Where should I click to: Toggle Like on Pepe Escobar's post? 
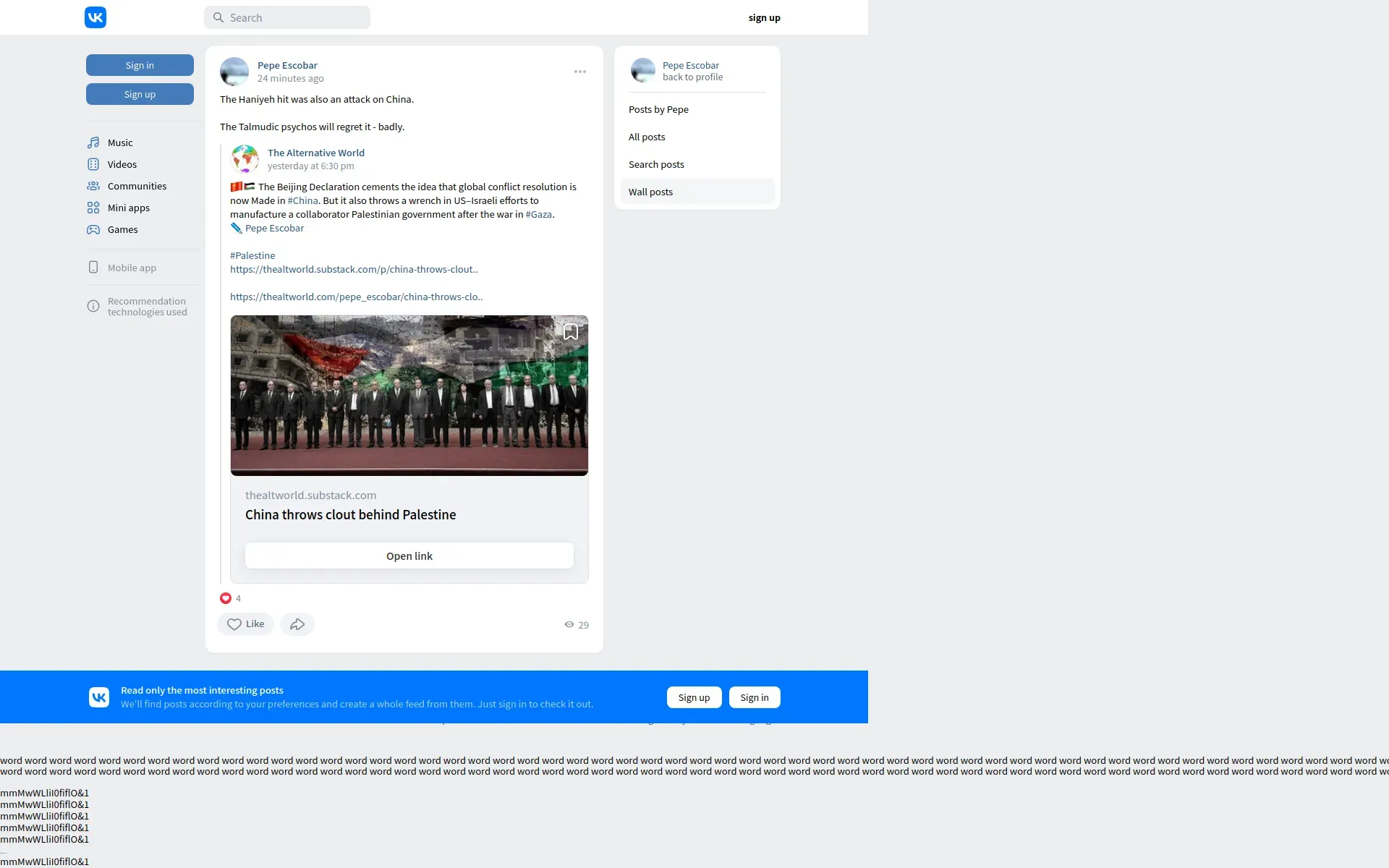click(x=246, y=624)
